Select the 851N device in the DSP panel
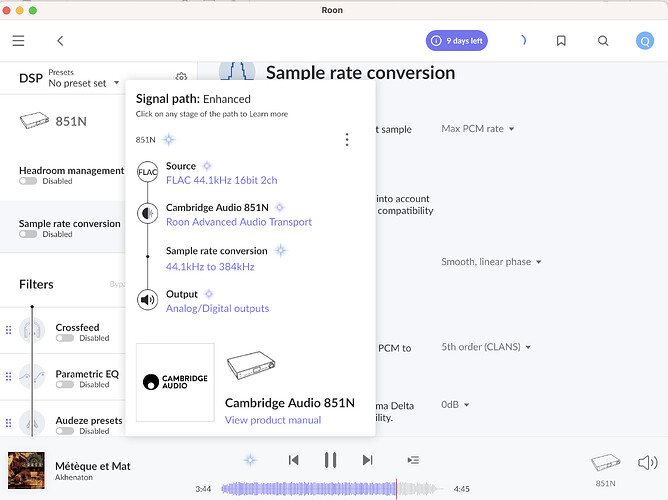Viewport: 668px width, 500px height. pyautogui.click(x=53, y=121)
